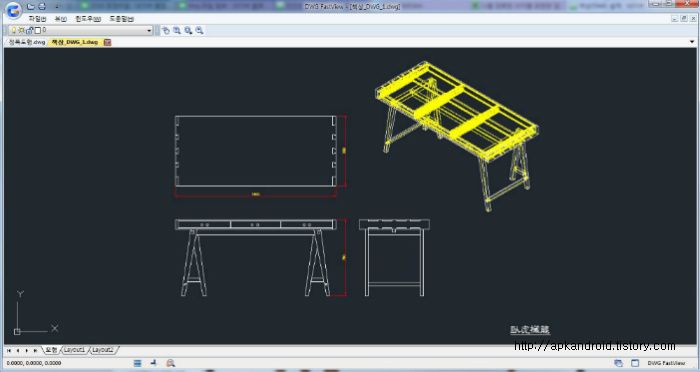Toggle layer freeze sun icon
The width and height of the screenshot is (700, 372).
point(21,30)
